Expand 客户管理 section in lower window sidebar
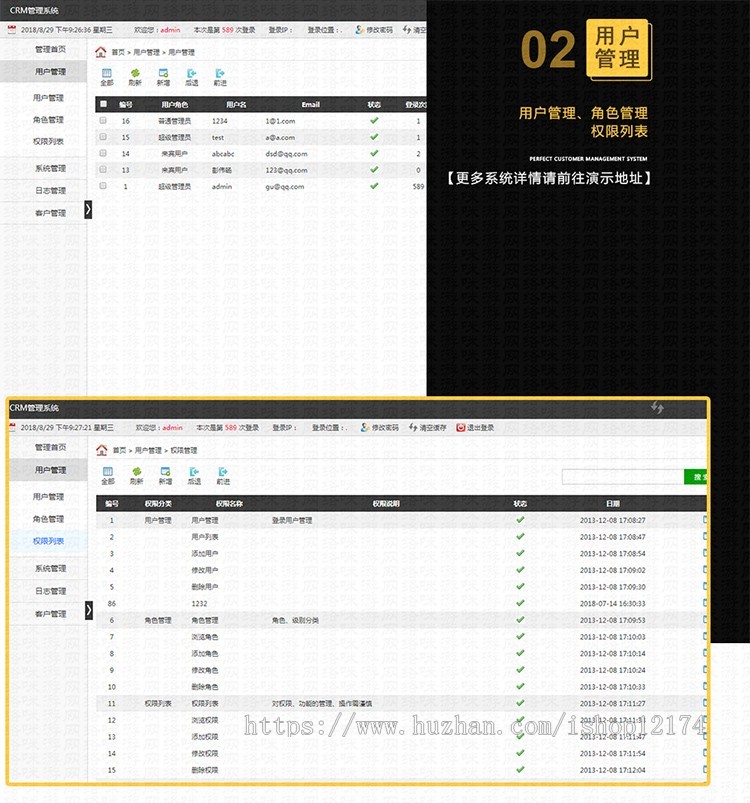750x803 pixels. coord(48,614)
